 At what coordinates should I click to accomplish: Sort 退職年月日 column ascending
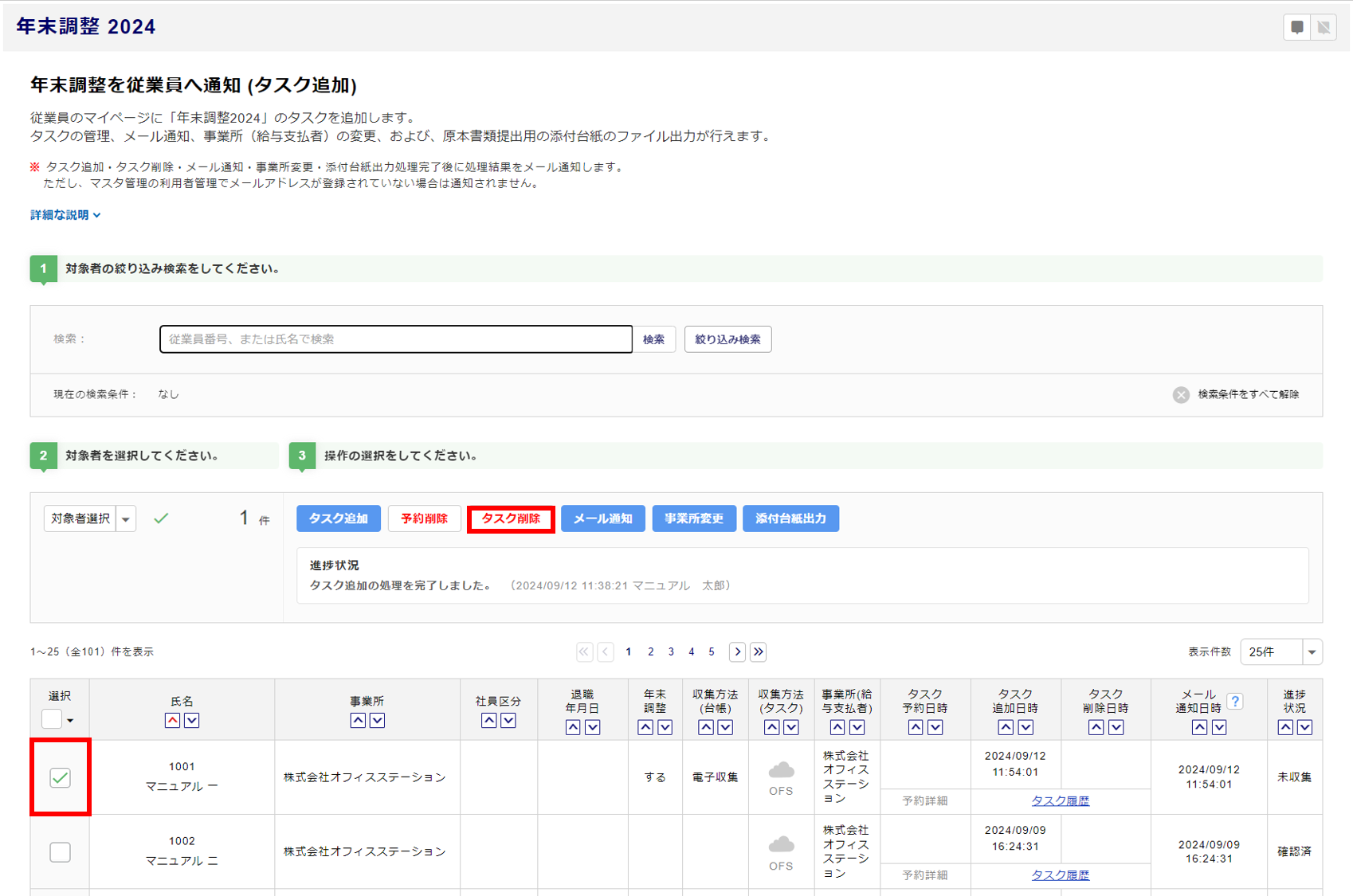573,727
